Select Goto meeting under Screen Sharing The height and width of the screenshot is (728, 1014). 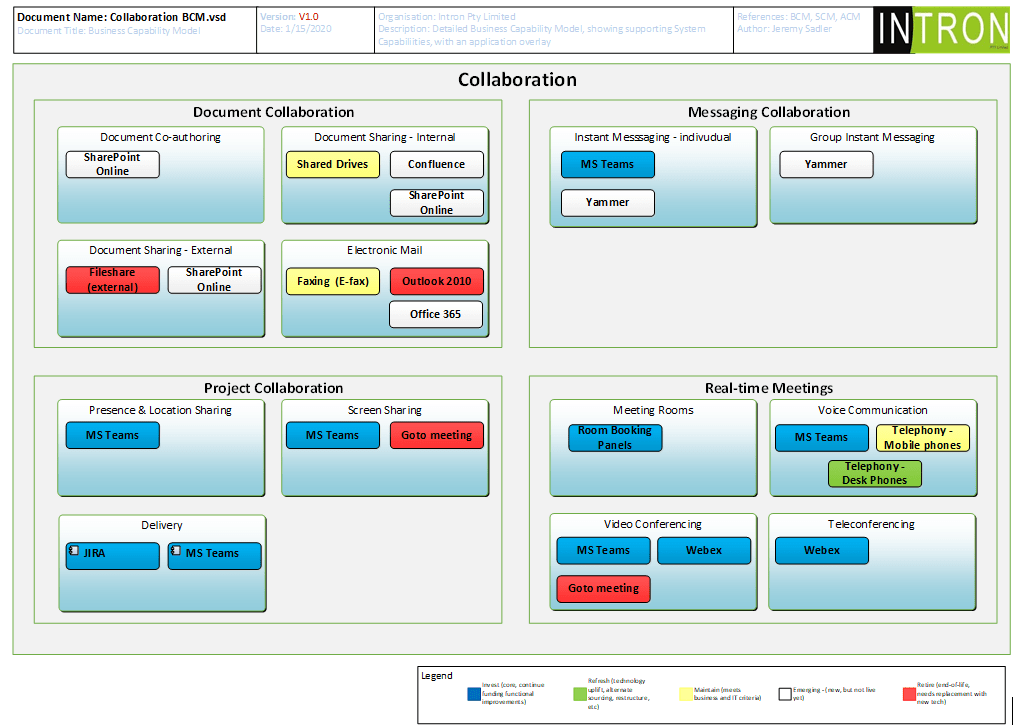pyautogui.click(x=437, y=436)
